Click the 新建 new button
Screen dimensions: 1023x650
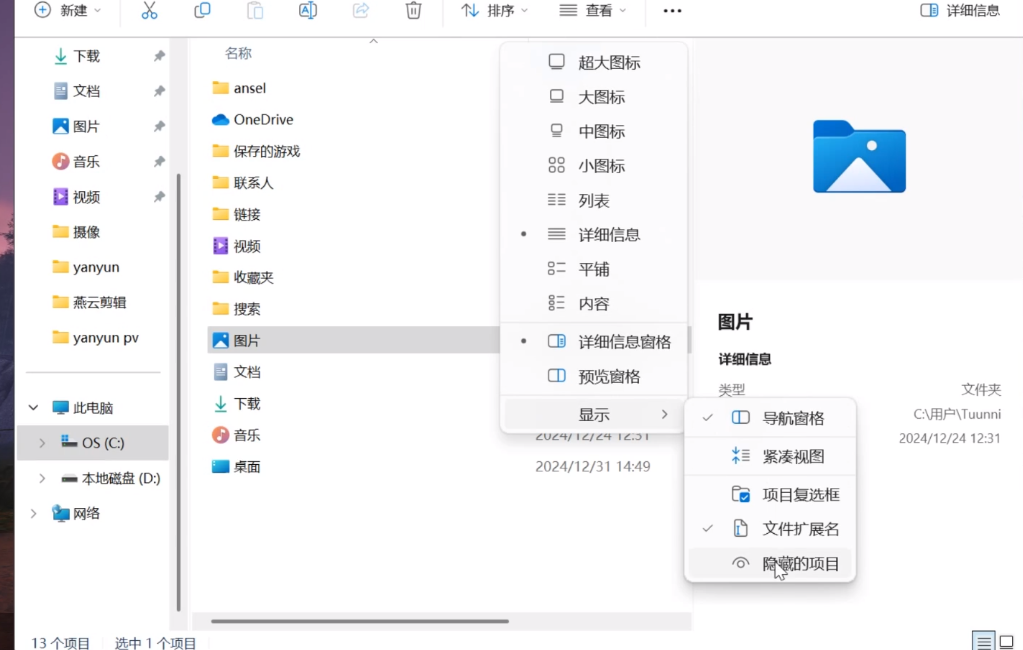coord(68,11)
